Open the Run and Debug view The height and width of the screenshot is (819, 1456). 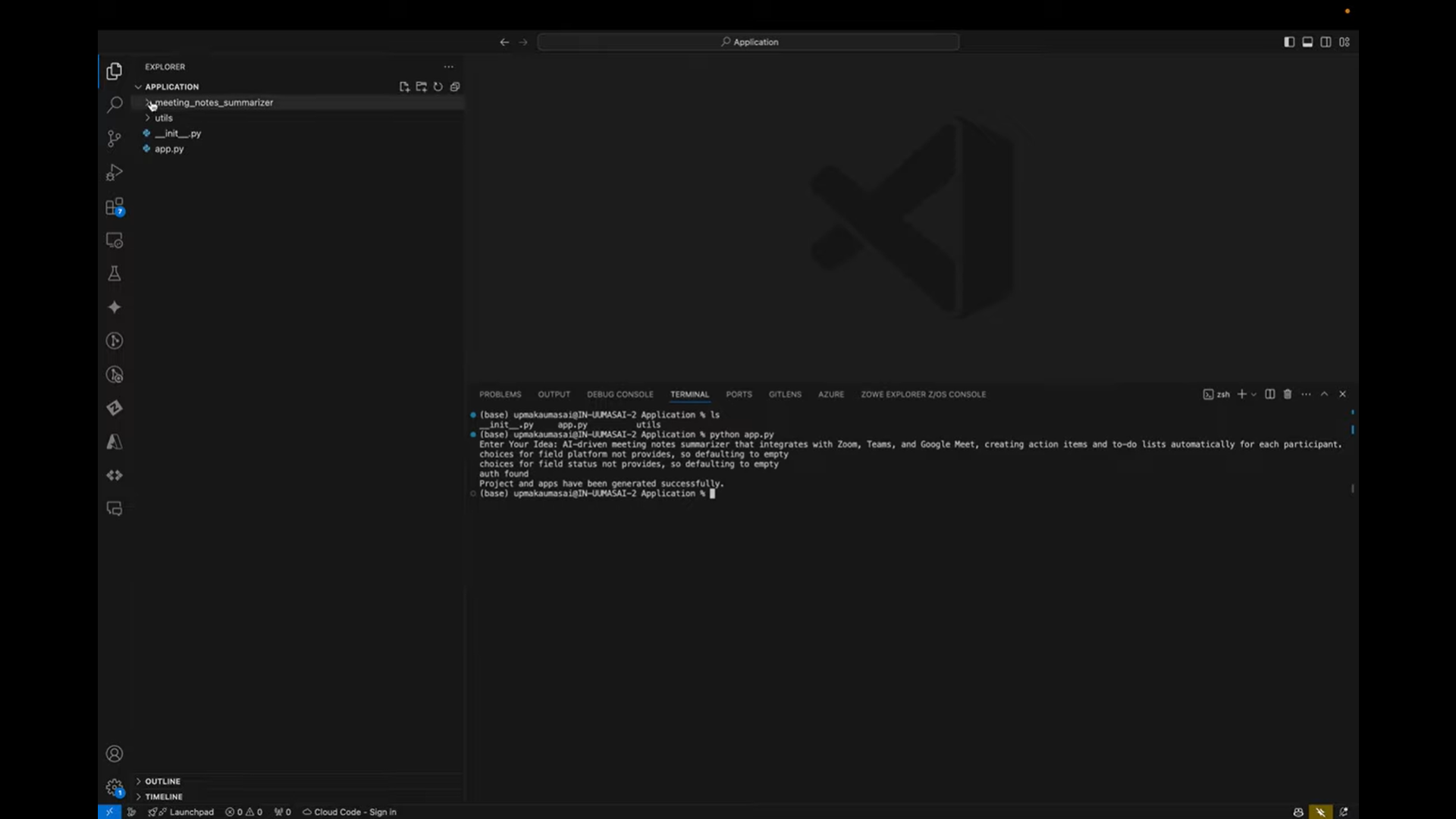coord(115,173)
